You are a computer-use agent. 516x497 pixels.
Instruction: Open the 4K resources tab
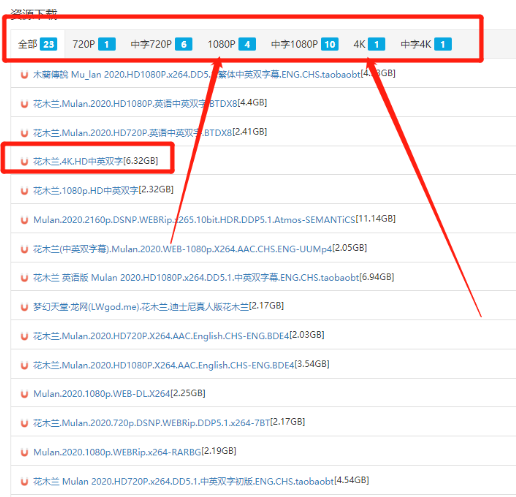[369, 44]
